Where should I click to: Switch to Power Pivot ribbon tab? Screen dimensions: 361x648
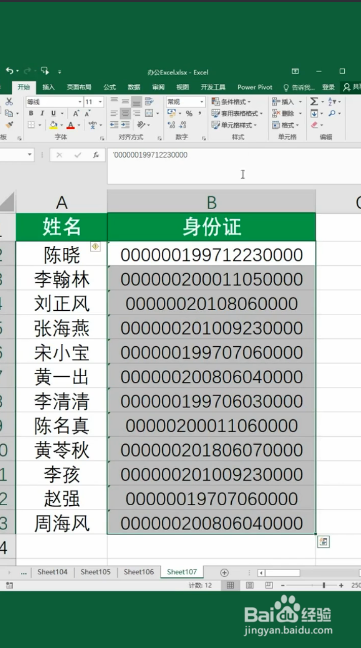coord(255,87)
